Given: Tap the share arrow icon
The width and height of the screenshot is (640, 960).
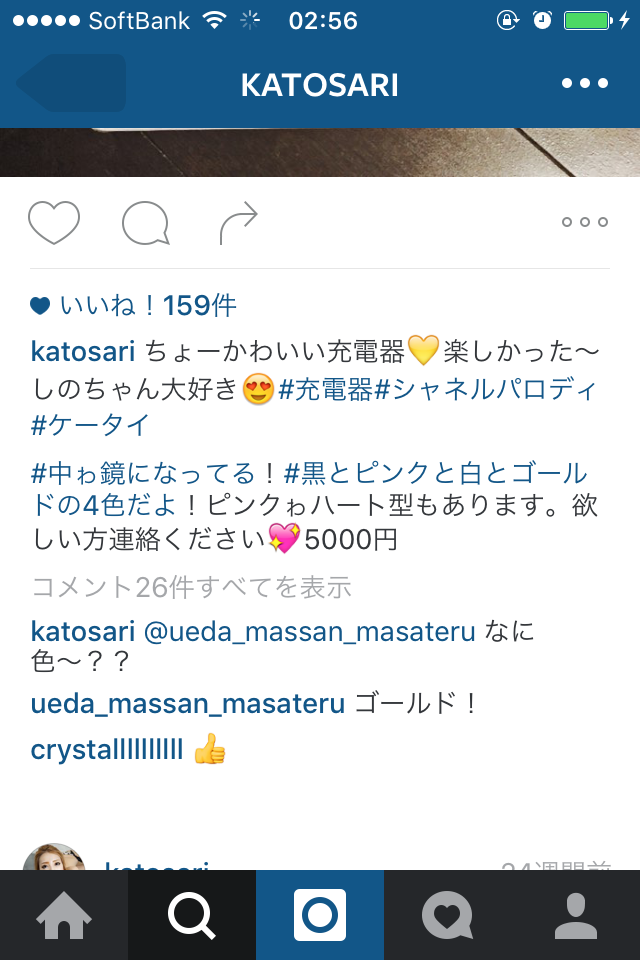Looking at the screenshot, I should tap(239, 223).
